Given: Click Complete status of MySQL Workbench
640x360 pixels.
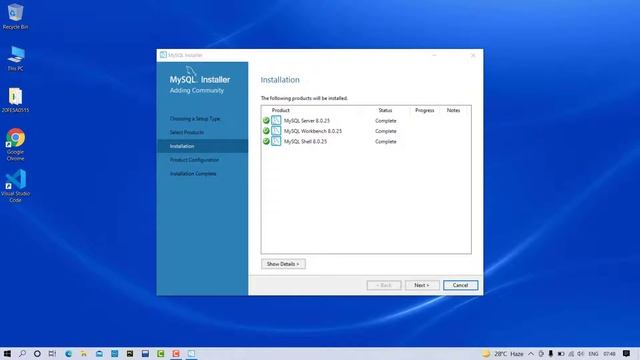Looking at the screenshot, I should [x=386, y=131].
